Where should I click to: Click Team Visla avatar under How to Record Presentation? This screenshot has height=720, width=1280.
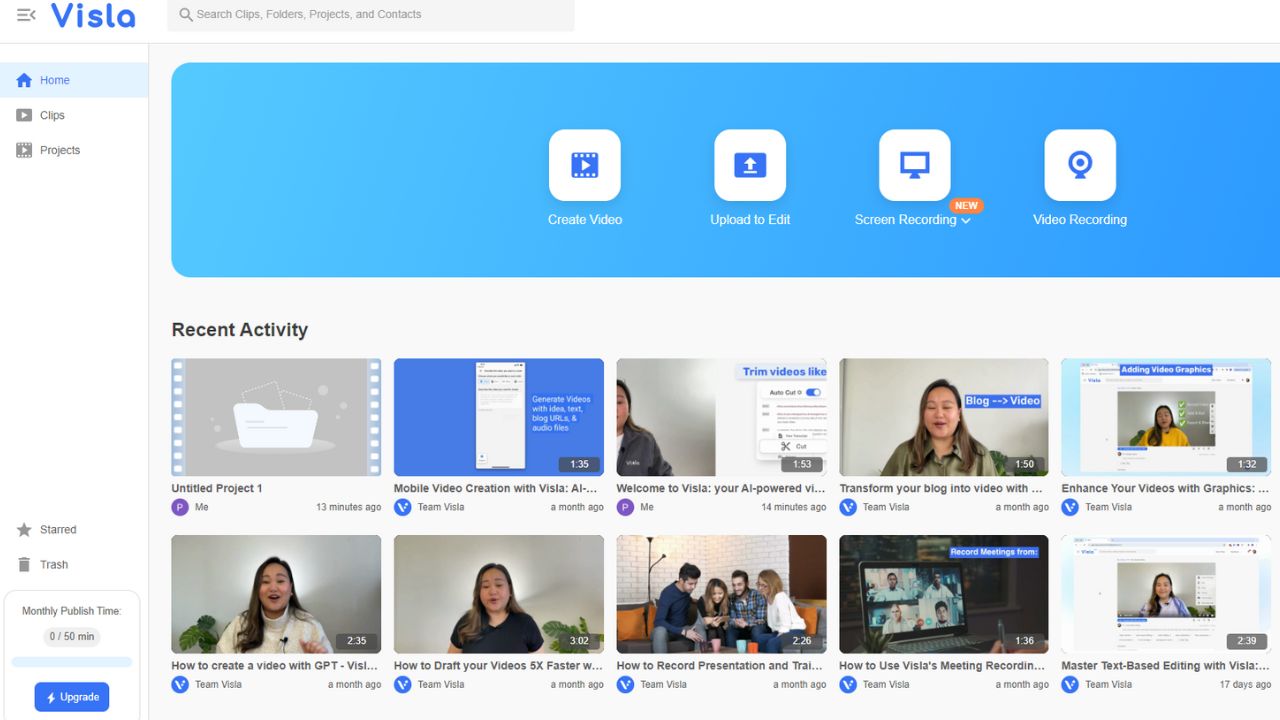(x=625, y=684)
